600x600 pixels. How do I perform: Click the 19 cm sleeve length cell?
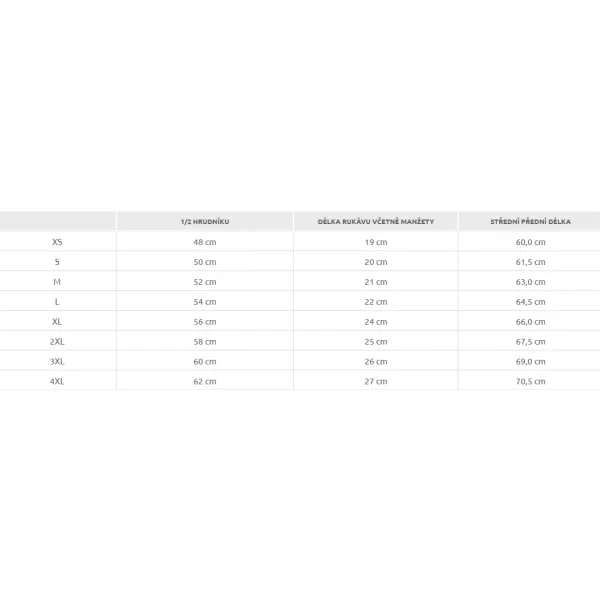pos(376,242)
